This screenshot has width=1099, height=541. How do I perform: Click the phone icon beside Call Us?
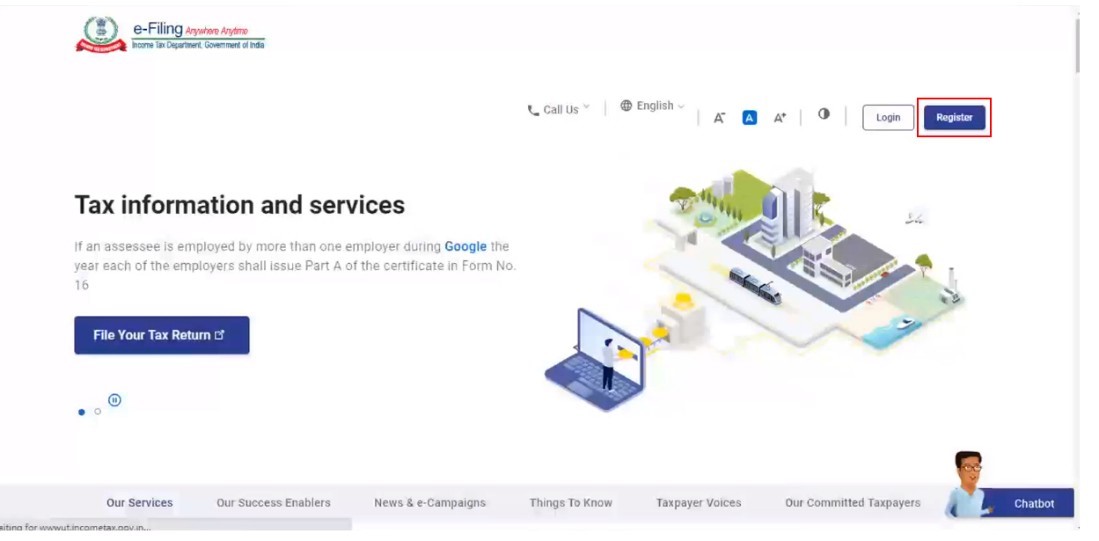point(533,110)
